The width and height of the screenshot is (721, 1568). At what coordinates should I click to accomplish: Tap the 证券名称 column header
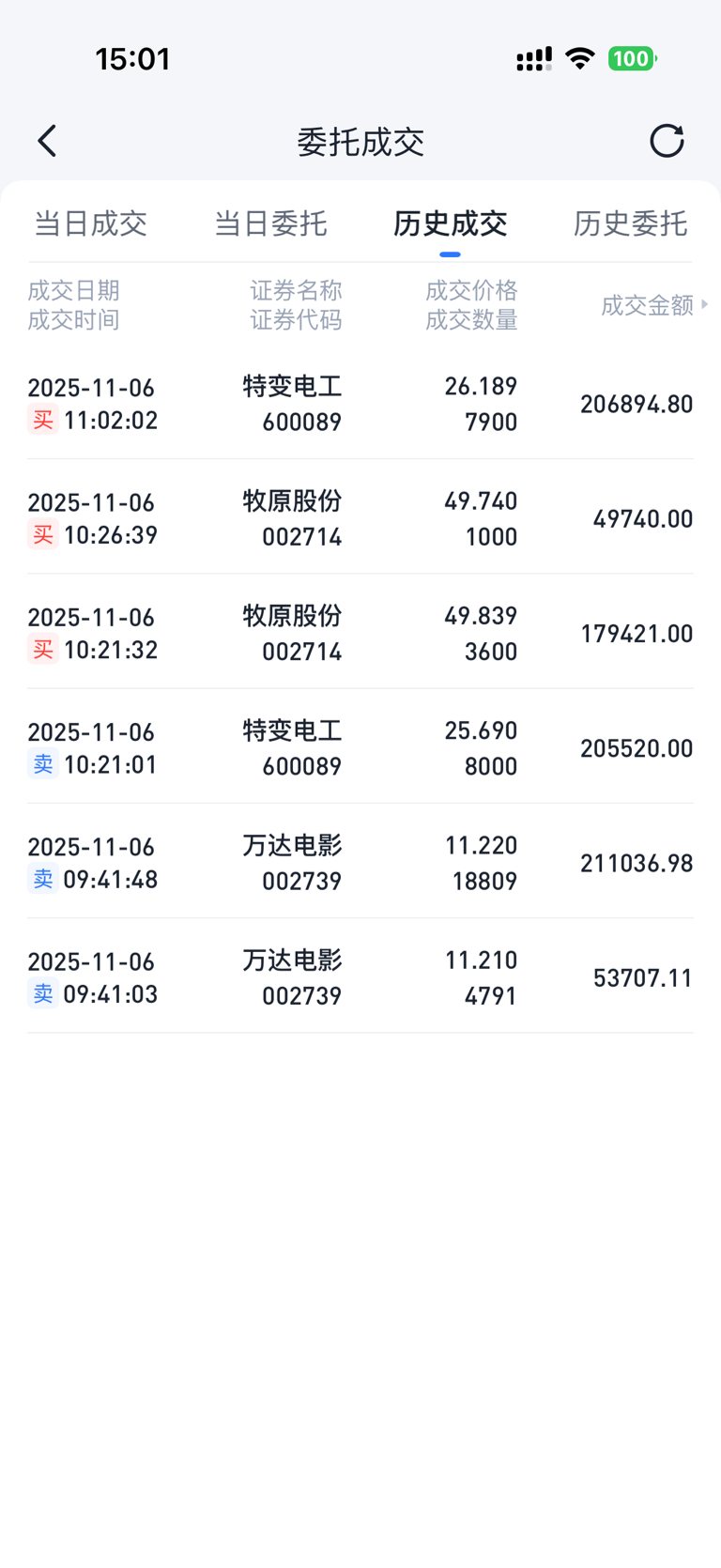click(296, 291)
